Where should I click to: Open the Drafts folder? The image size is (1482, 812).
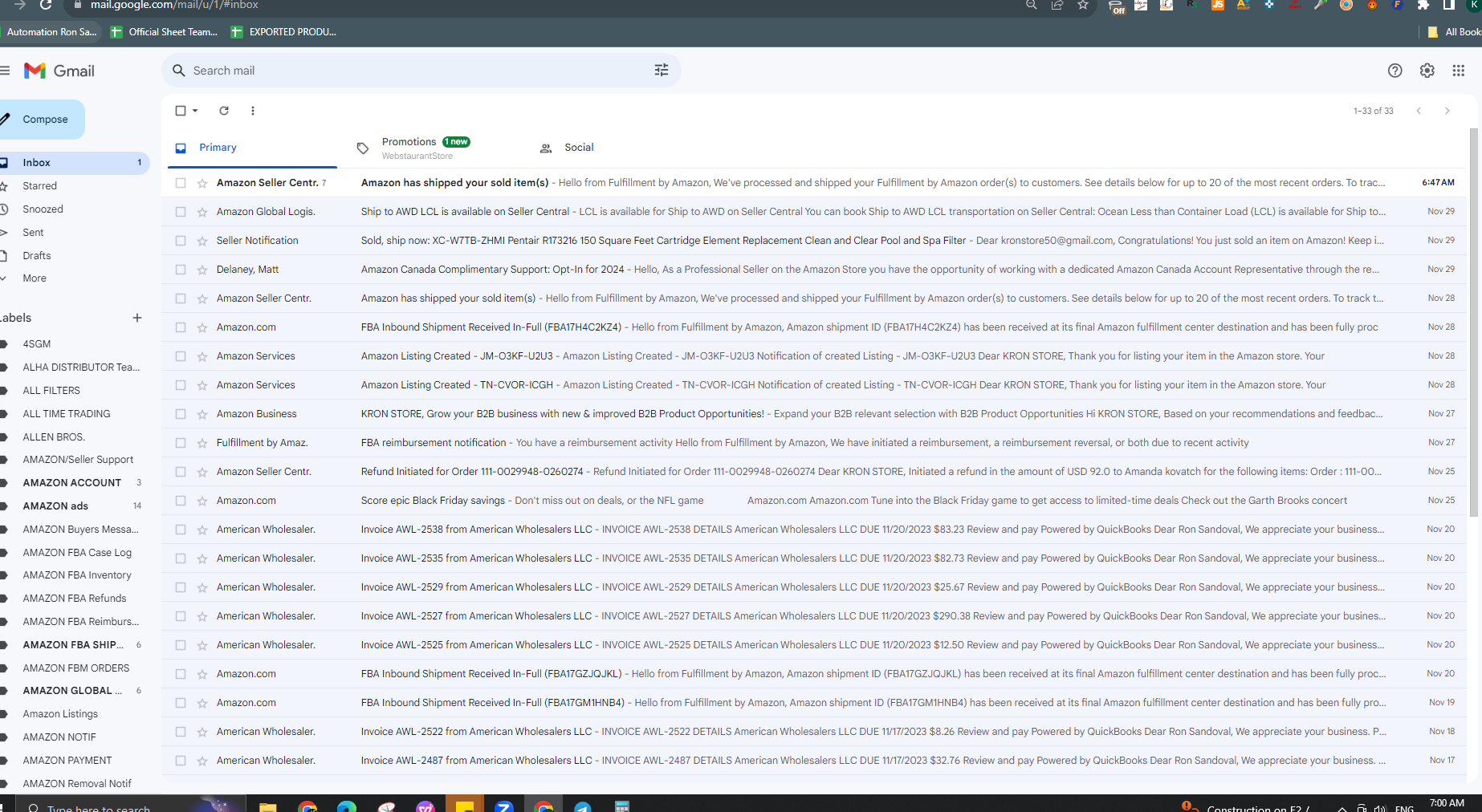pyautogui.click(x=37, y=256)
